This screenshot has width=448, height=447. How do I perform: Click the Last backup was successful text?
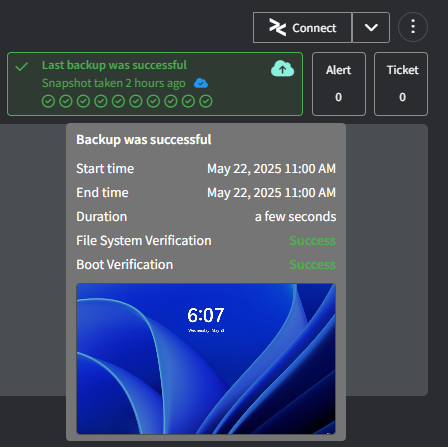click(114, 65)
